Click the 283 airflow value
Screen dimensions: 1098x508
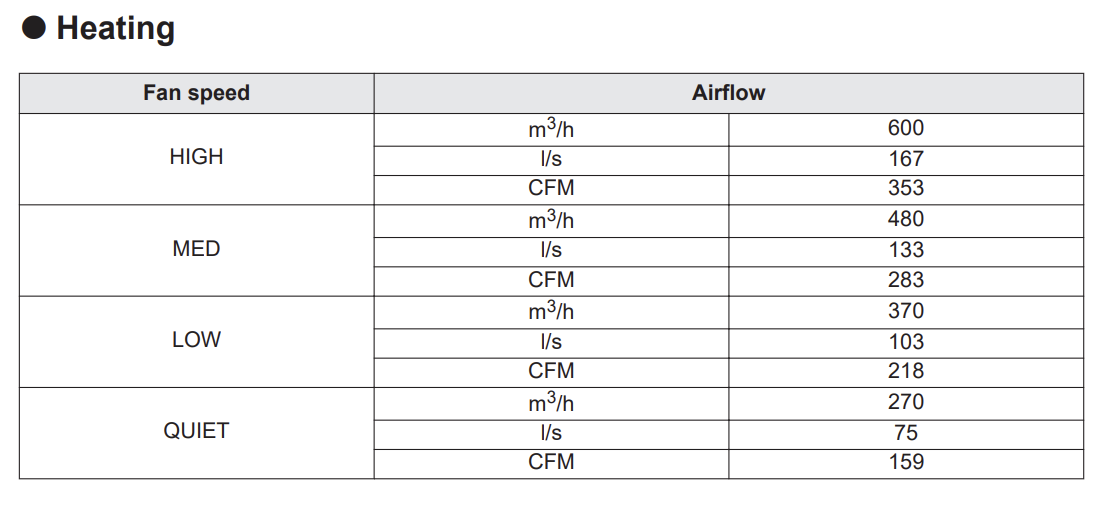(x=905, y=280)
